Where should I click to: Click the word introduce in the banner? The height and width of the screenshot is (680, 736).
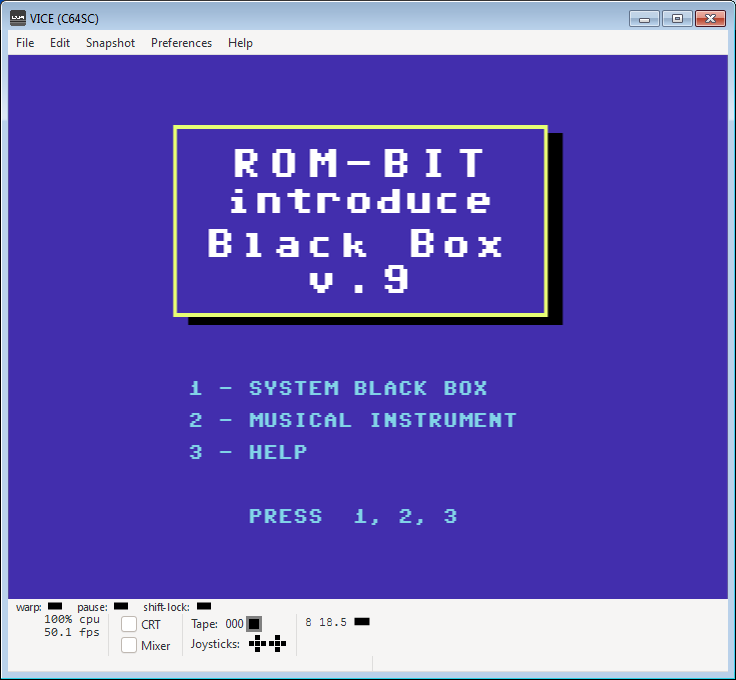coord(360,201)
